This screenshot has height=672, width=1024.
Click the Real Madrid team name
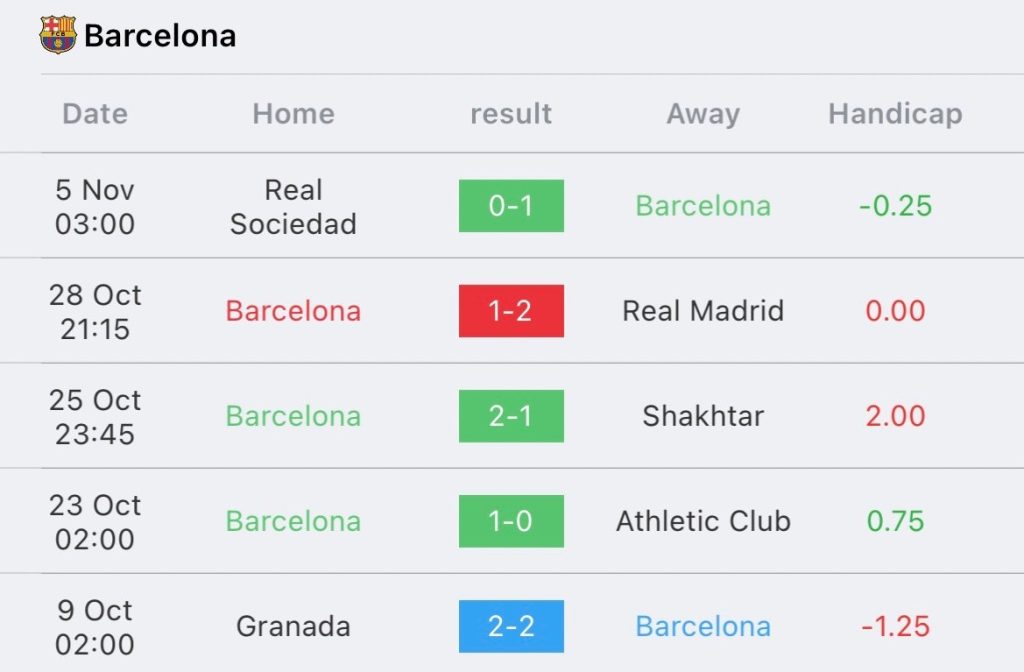pos(703,311)
